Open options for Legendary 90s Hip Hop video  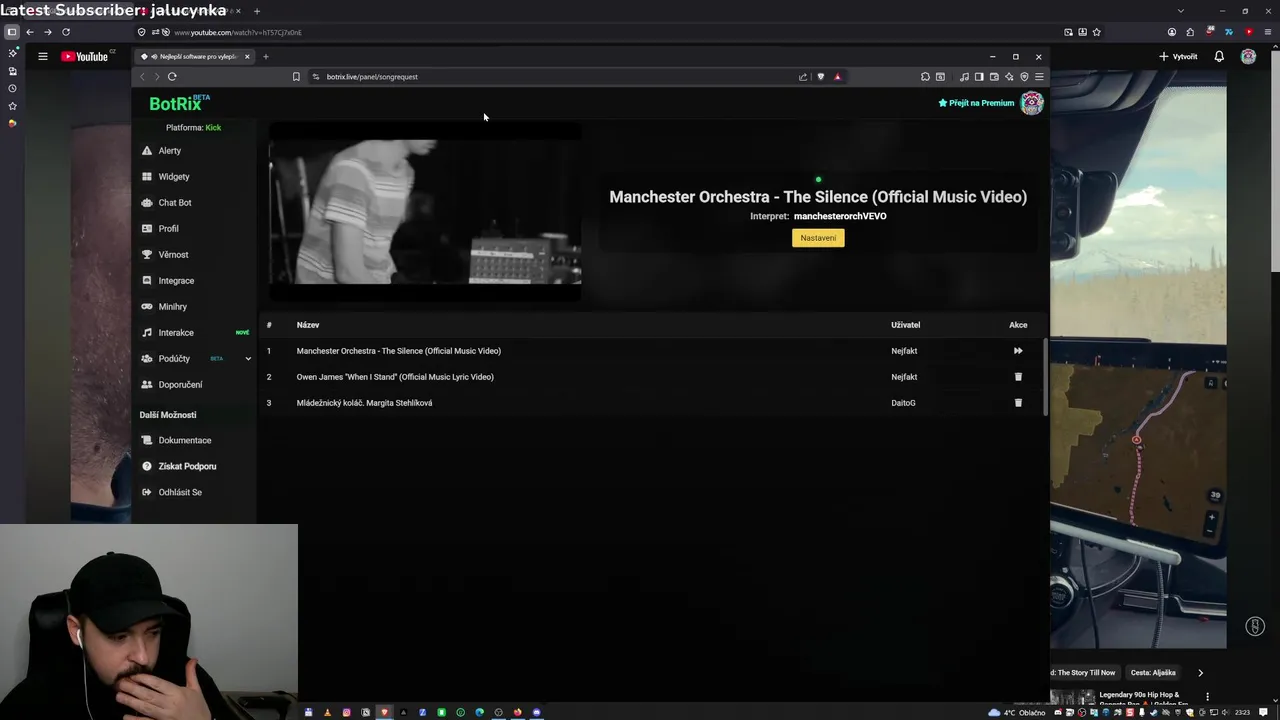click(x=1207, y=697)
